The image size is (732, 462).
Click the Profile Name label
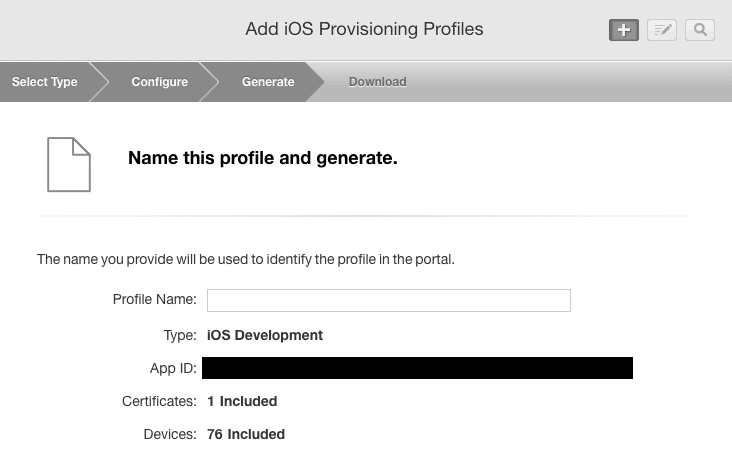point(154,299)
